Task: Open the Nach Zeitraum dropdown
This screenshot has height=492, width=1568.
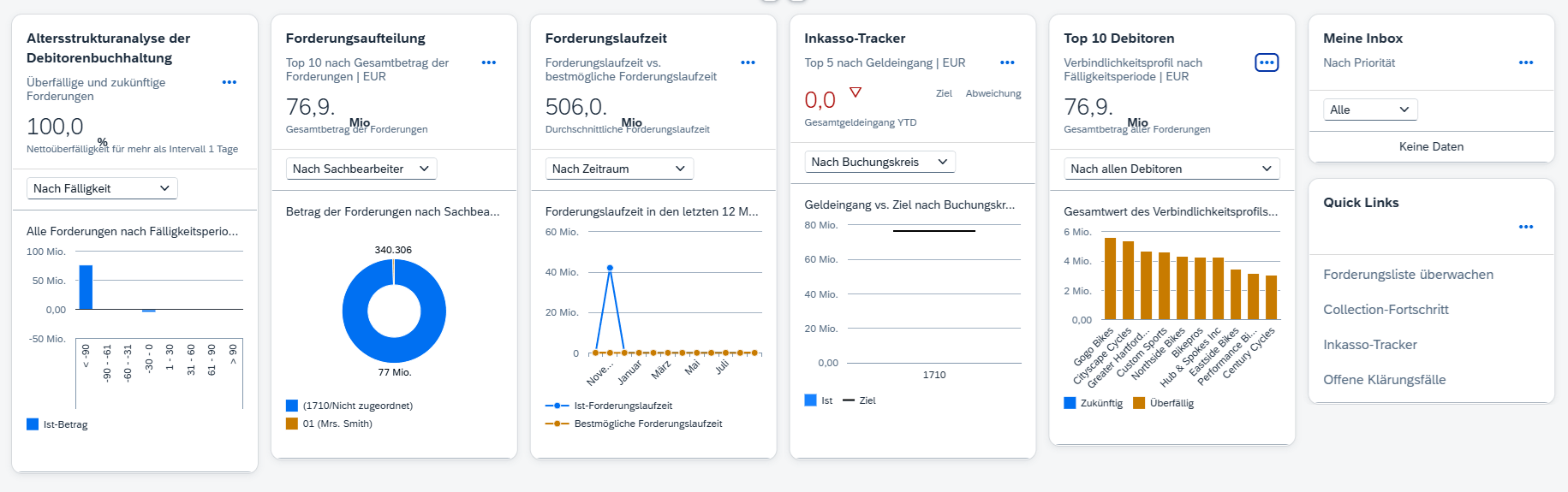Action: click(x=619, y=169)
